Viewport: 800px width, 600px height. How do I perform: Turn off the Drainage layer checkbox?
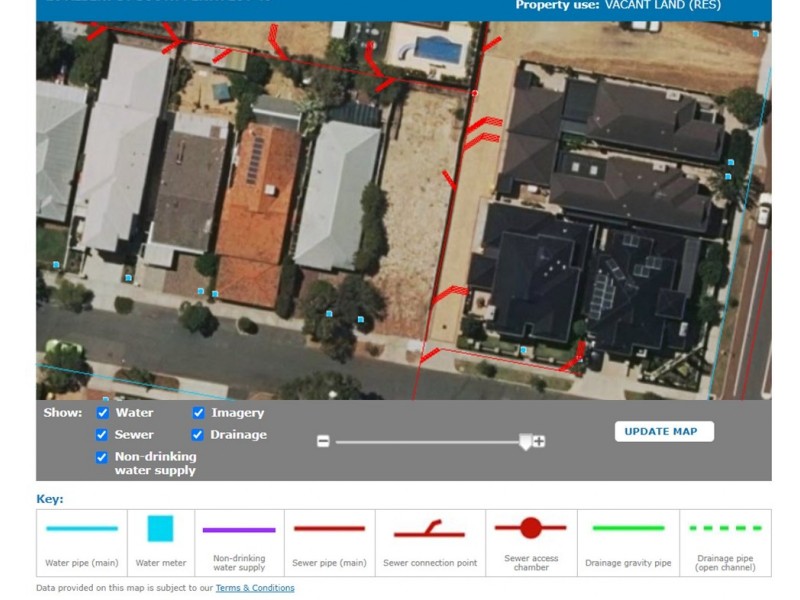[x=198, y=435]
